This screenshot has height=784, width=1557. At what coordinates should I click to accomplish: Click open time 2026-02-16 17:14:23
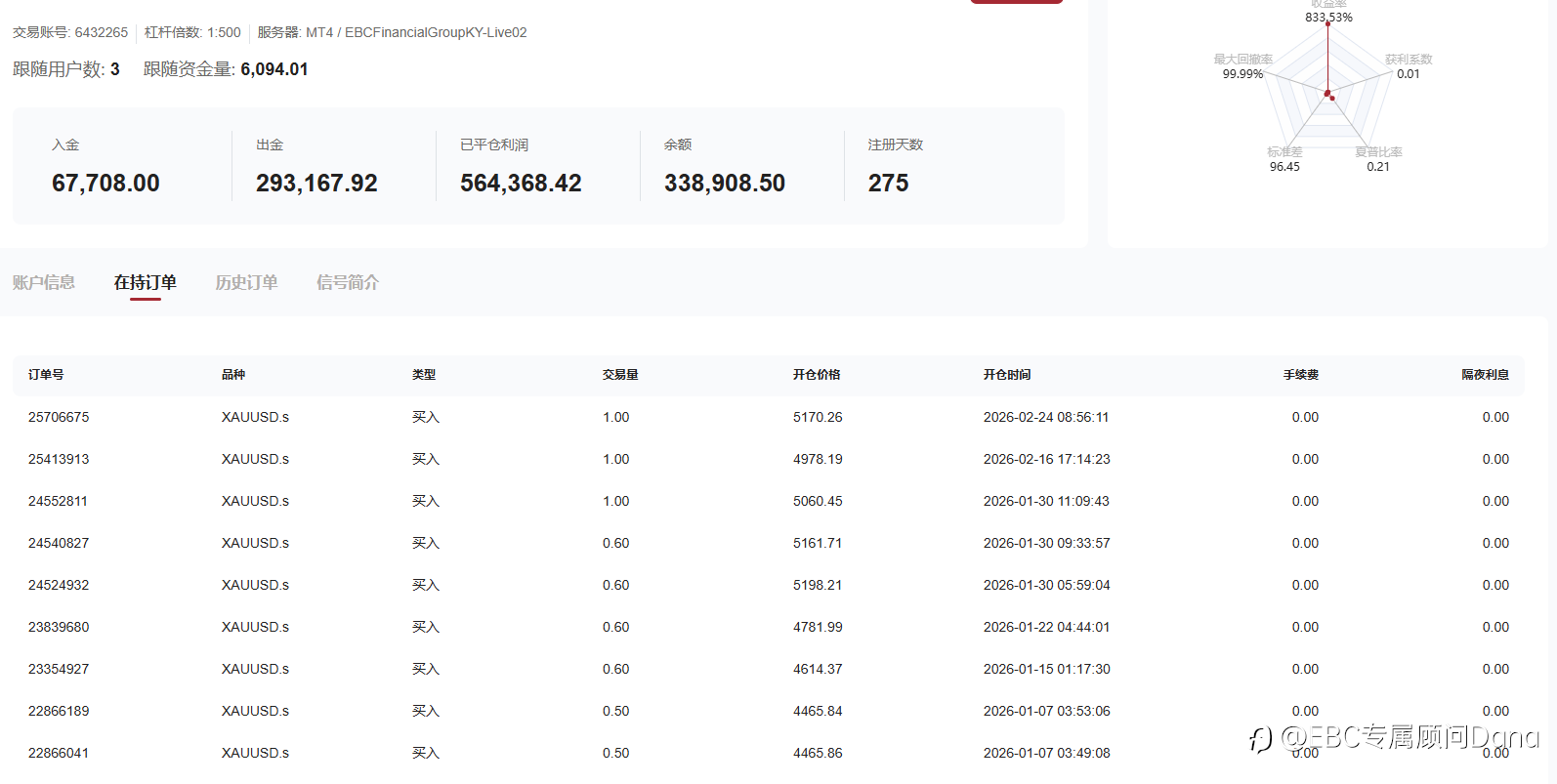pos(1047,459)
